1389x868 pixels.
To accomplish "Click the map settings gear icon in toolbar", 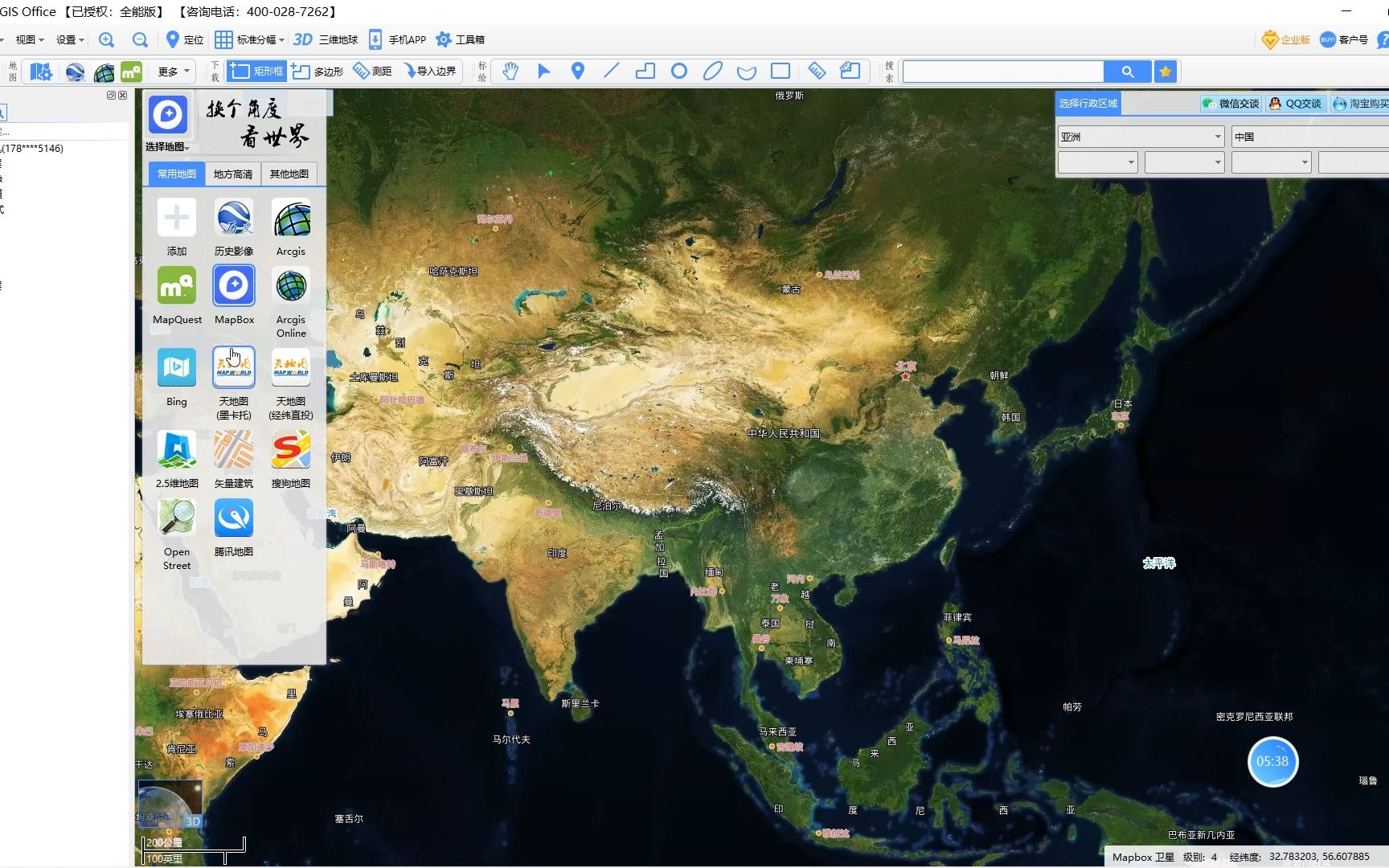I will tap(41, 72).
